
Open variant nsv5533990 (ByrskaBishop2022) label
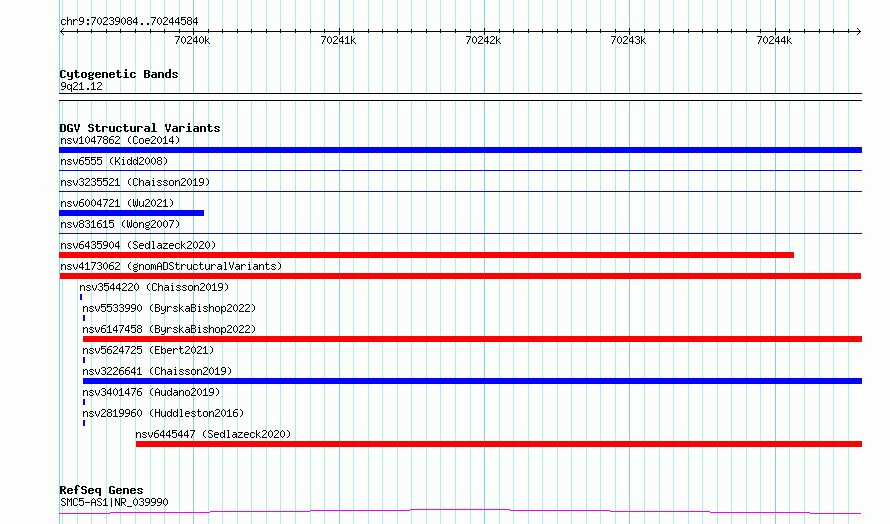169,308
